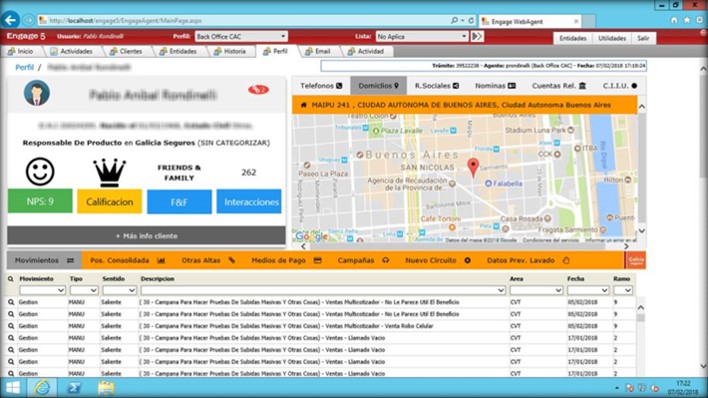Open Internet Explorer from the taskbar

point(42,388)
